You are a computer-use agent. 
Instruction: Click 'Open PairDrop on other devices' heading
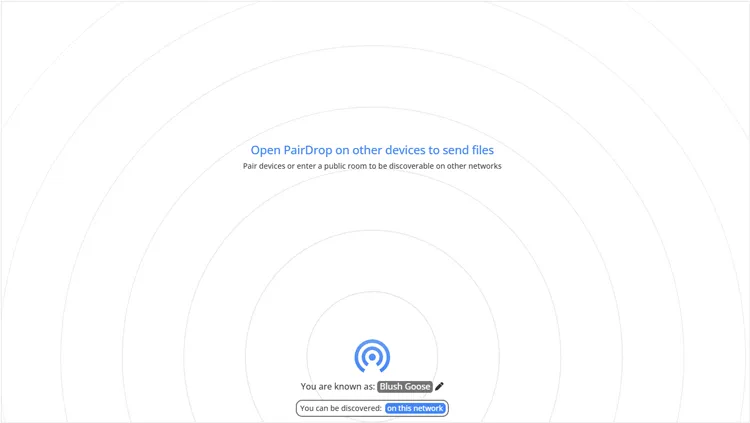pos(372,150)
